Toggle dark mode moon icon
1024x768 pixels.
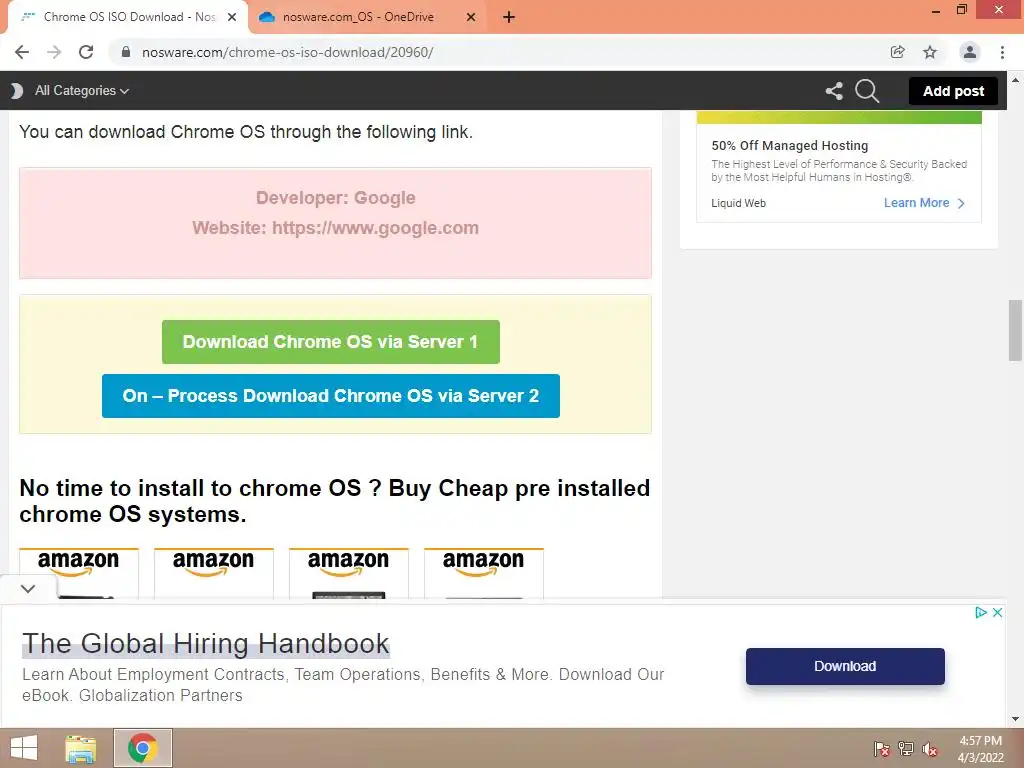coord(17,91)
